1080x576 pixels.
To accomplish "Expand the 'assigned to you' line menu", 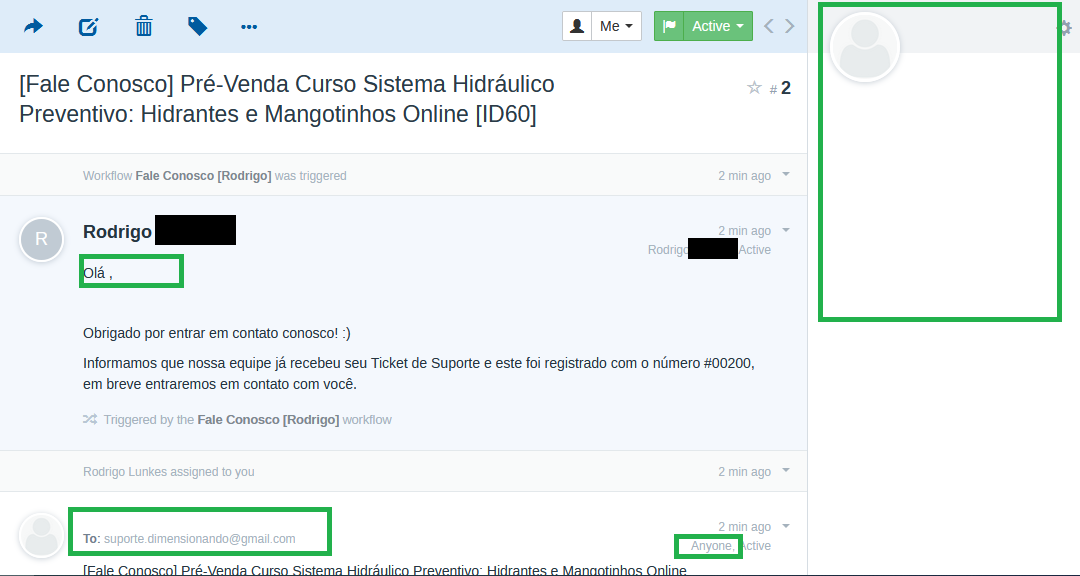I will click(786, 471).
